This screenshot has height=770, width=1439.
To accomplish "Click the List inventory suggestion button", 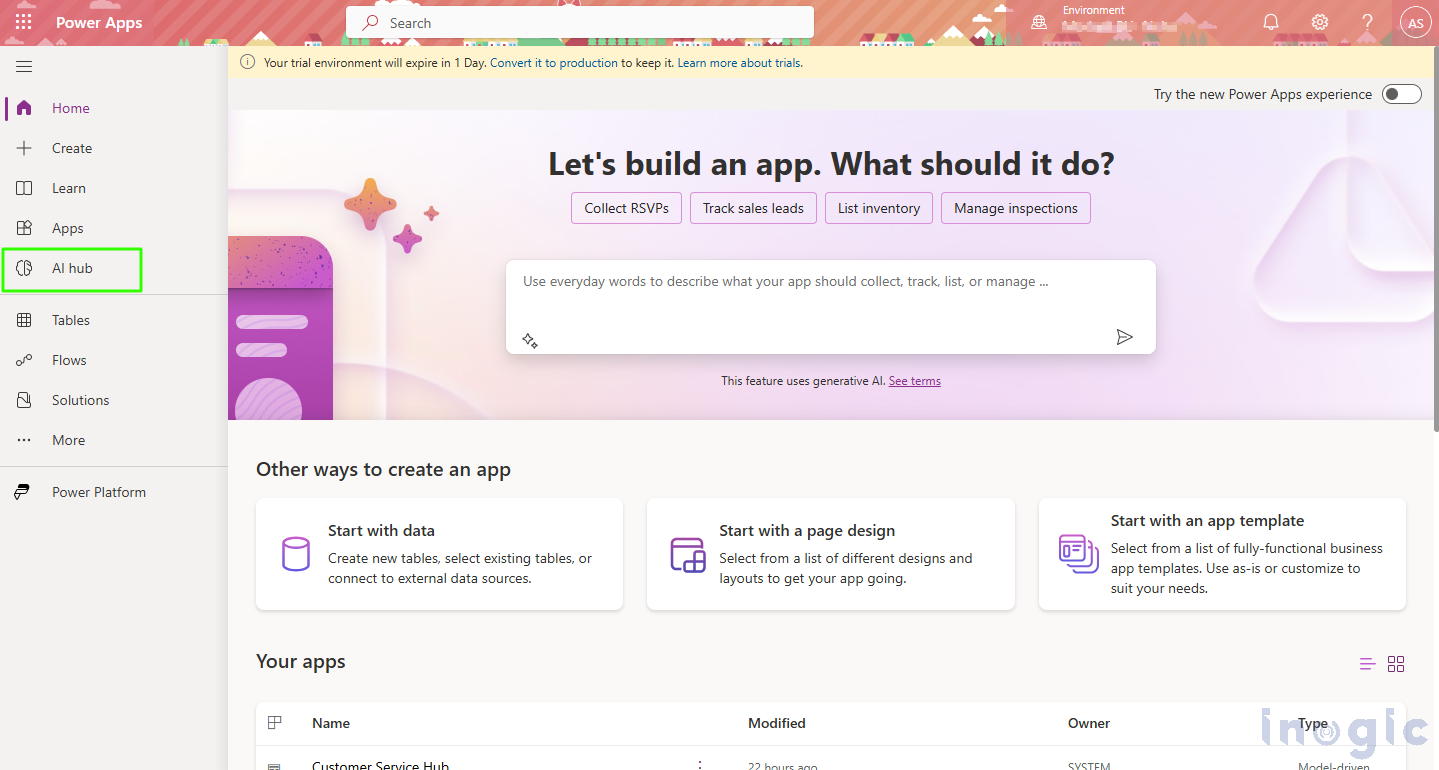I will click(x=879, y=208).
